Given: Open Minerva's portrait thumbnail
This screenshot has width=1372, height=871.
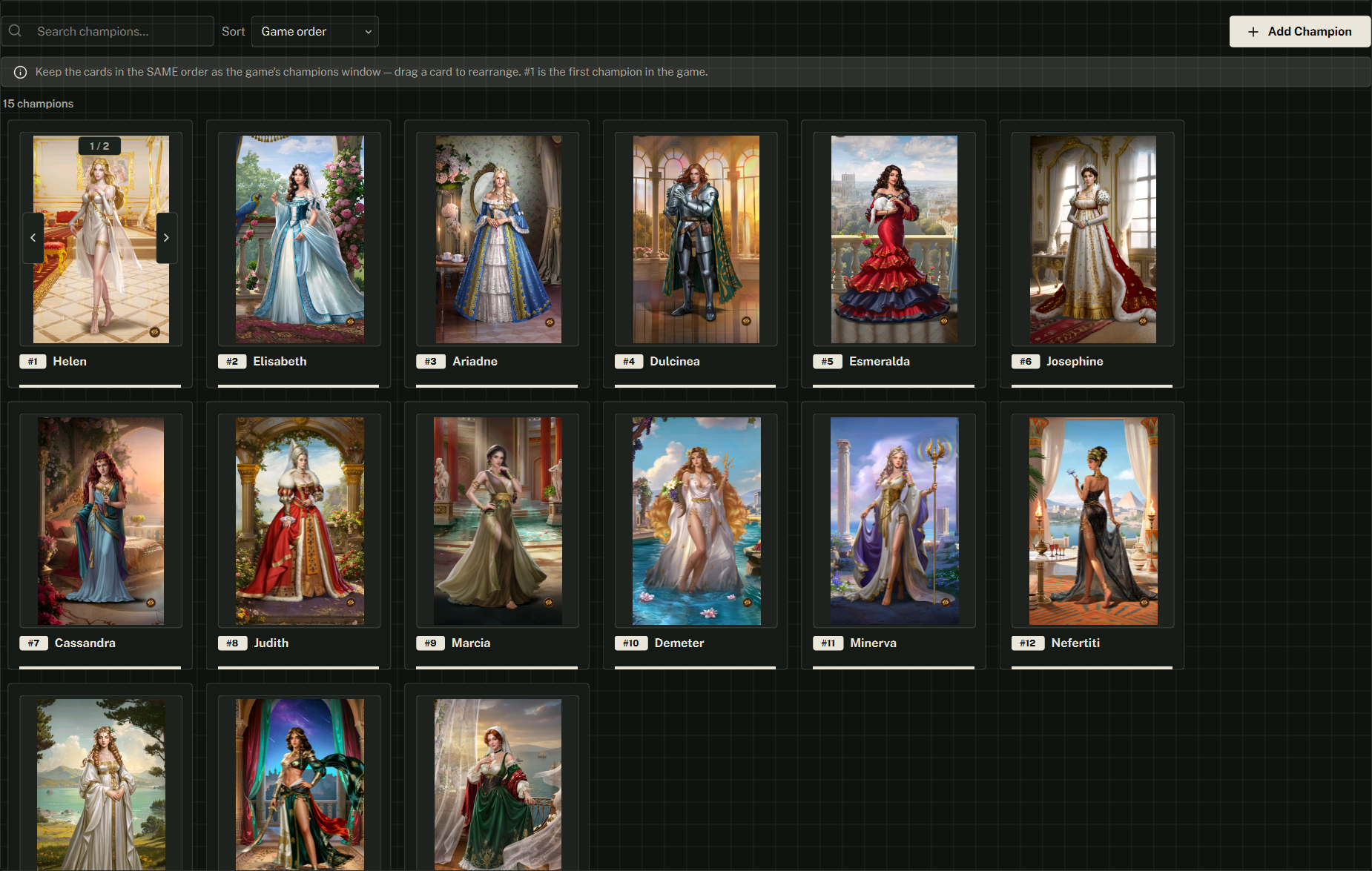Looking at the screenshot, I should 894,521.
